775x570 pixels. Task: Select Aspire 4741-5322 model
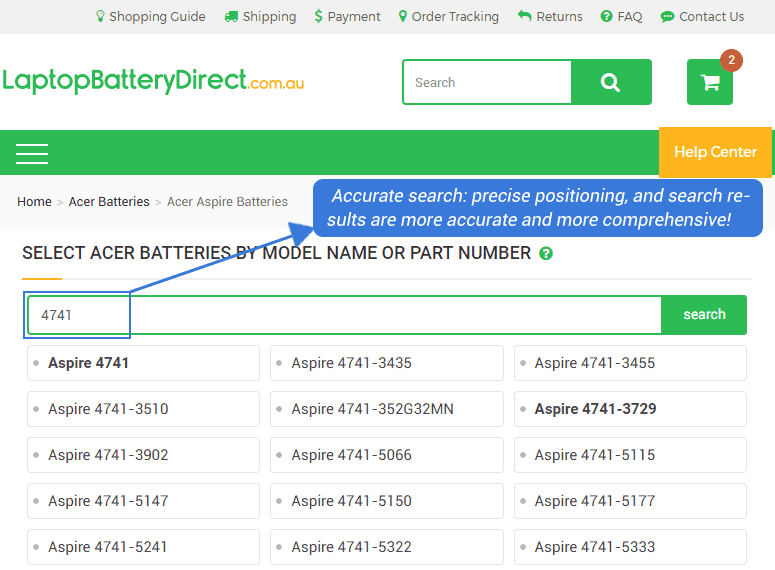tap(387, 547)
